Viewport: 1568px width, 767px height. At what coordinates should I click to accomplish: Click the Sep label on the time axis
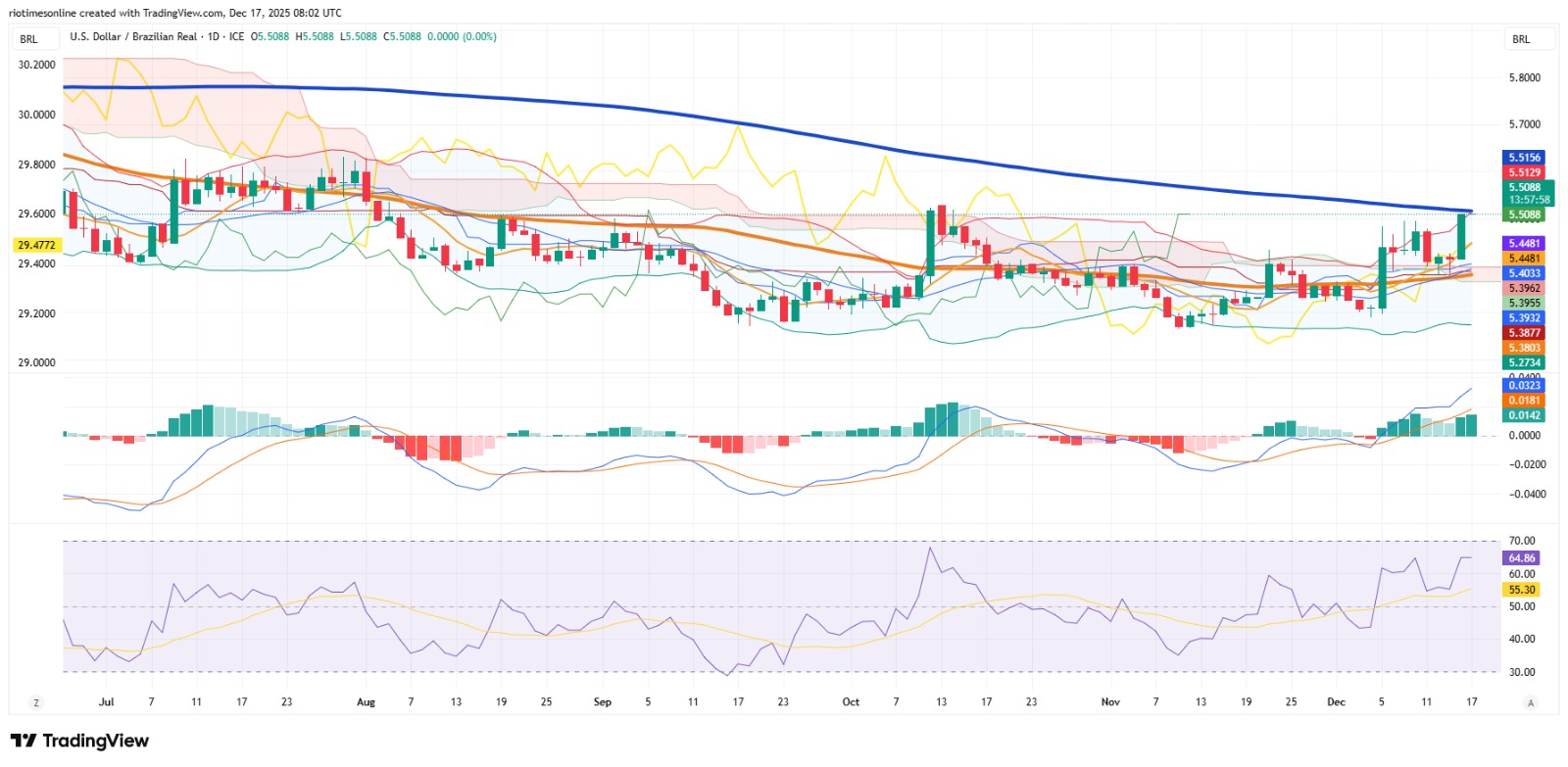[x=602, y=702]
